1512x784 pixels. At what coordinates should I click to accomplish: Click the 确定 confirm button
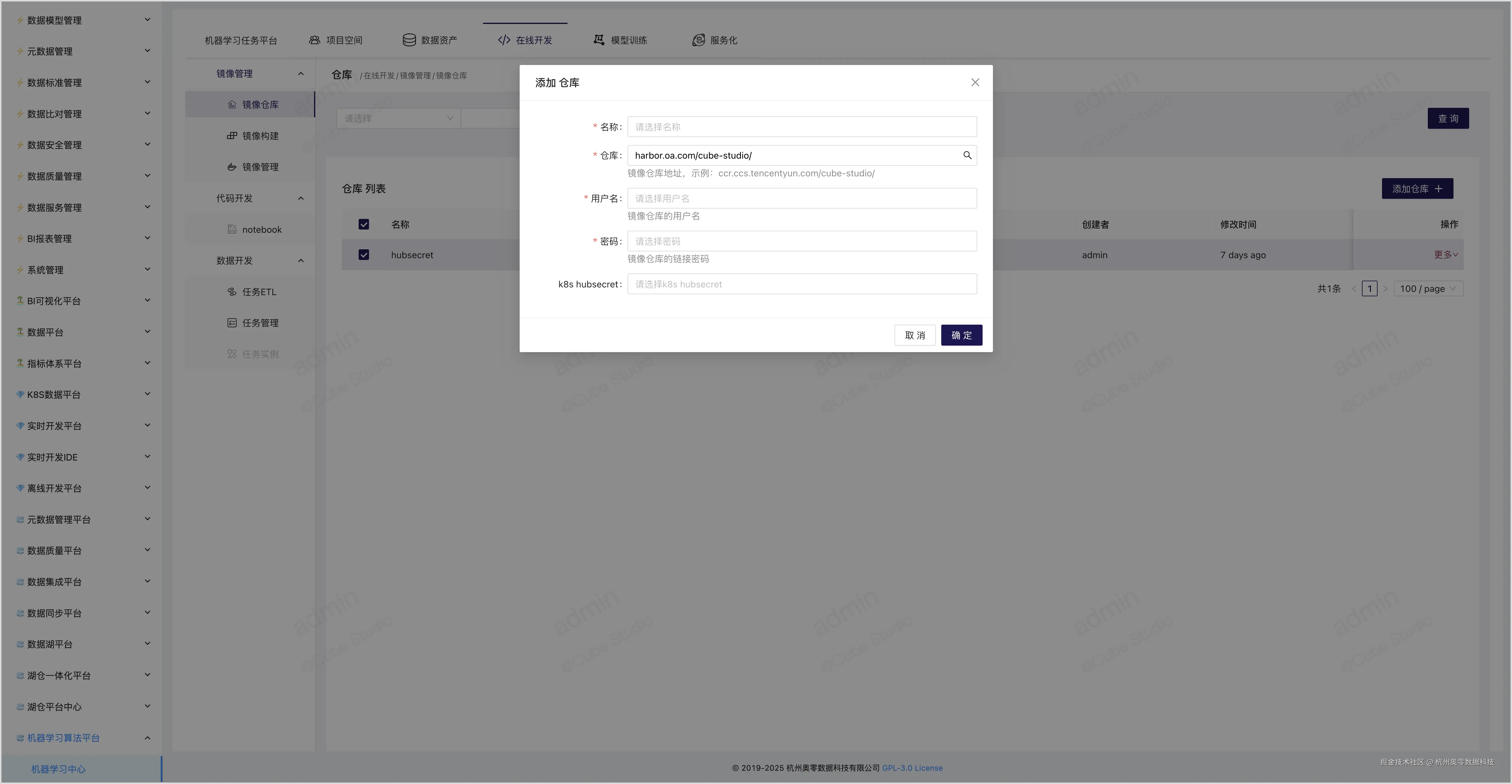click(x=961, y=334)
